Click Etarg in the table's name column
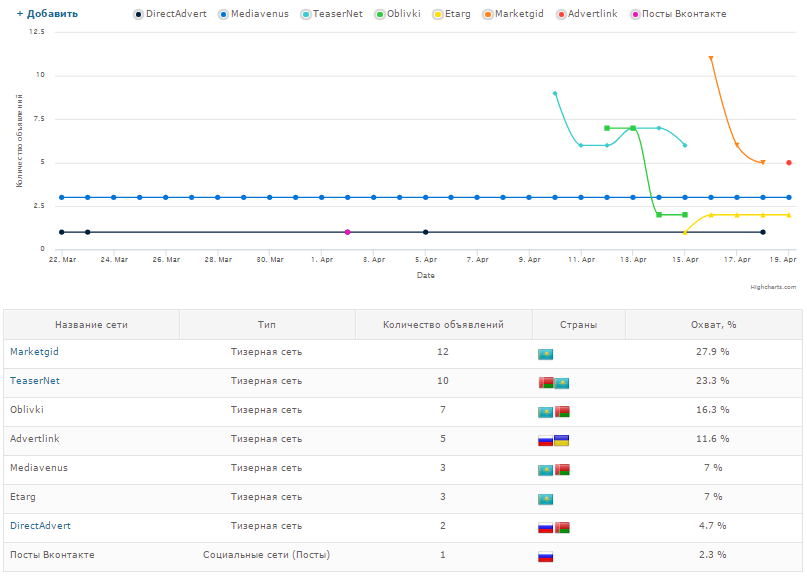Viewport: 807px width, 577px height. (23, 497)
